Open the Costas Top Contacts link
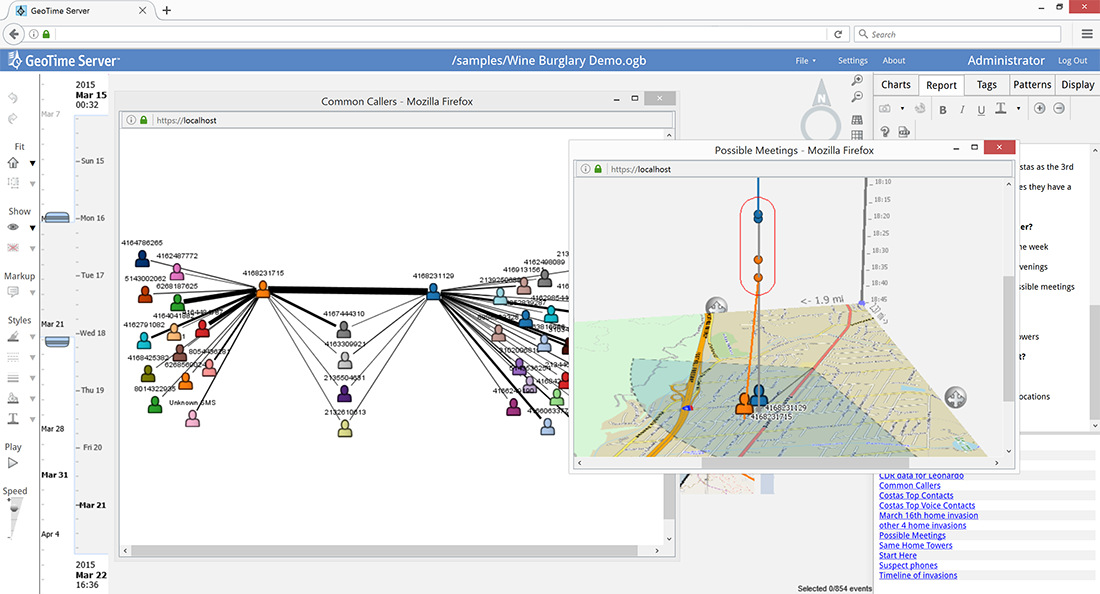Image resolution: width=1100 pixels, height=594 pixels. [916, 495]
